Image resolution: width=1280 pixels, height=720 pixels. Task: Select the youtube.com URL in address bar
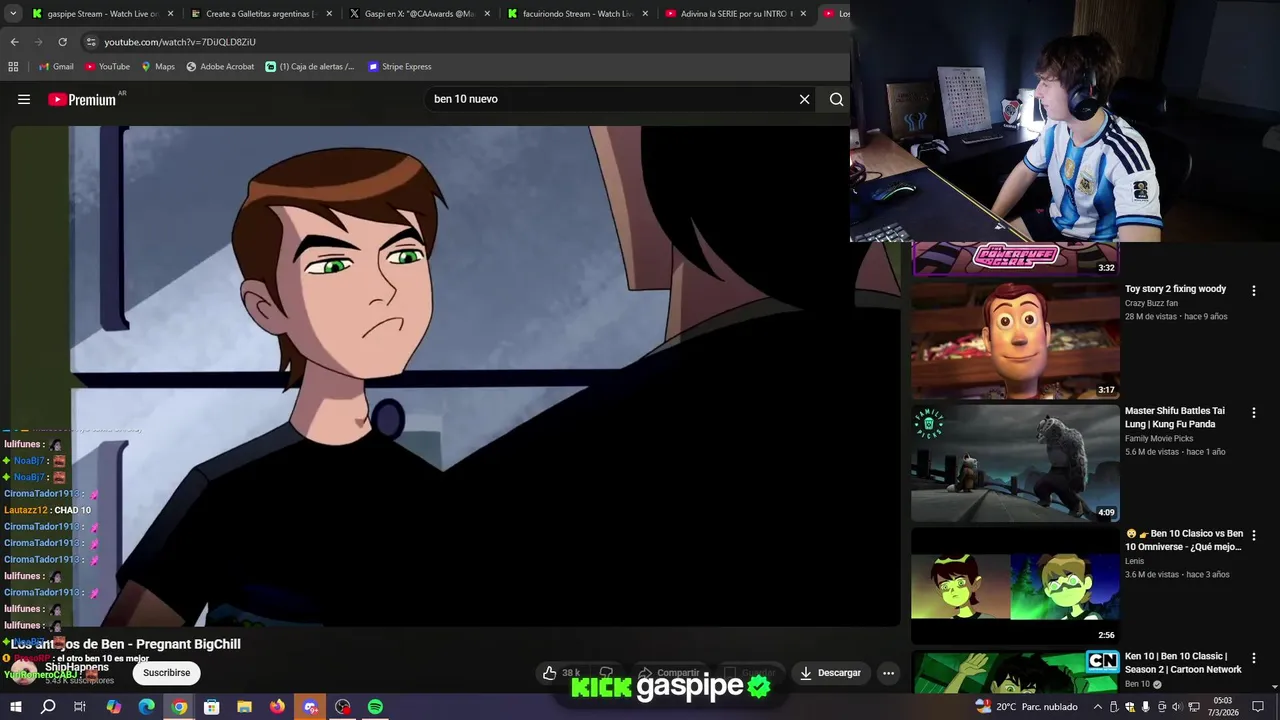click(180, 42)
